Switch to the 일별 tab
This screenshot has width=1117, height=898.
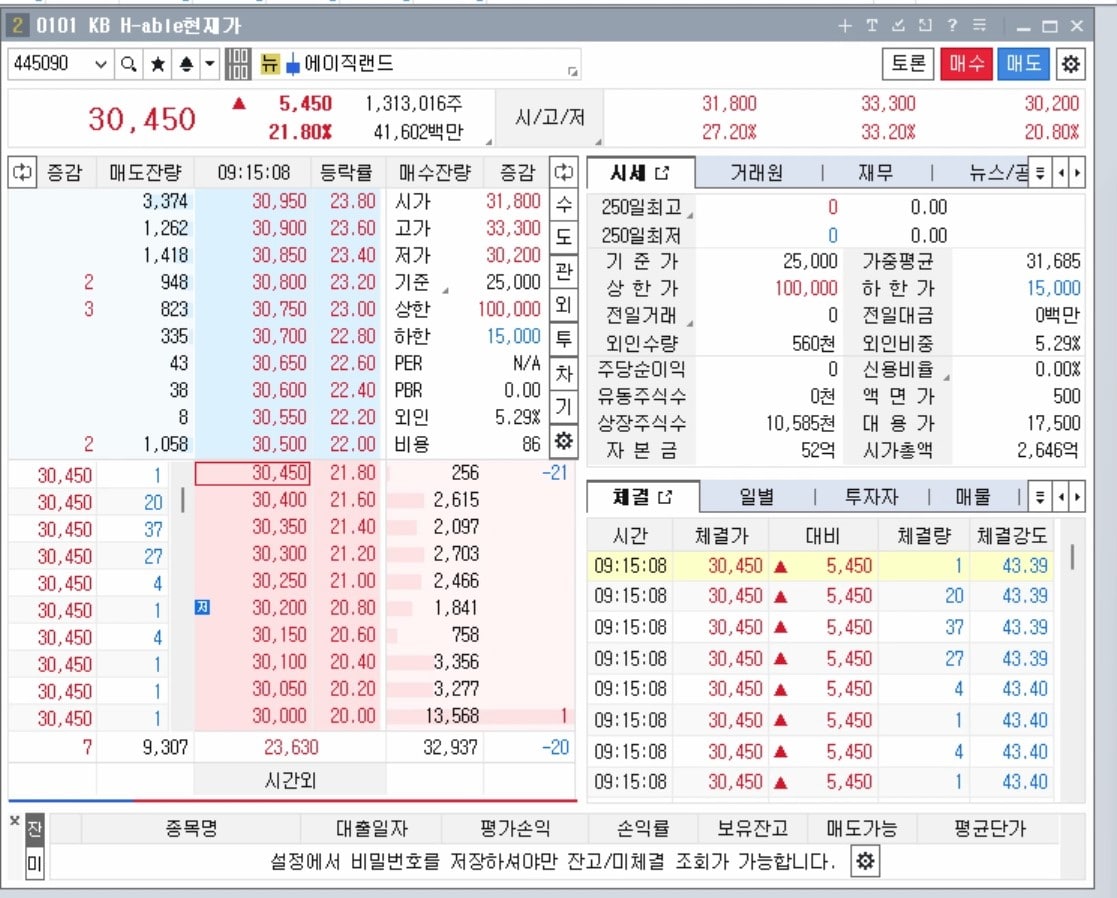pos(757,497)
